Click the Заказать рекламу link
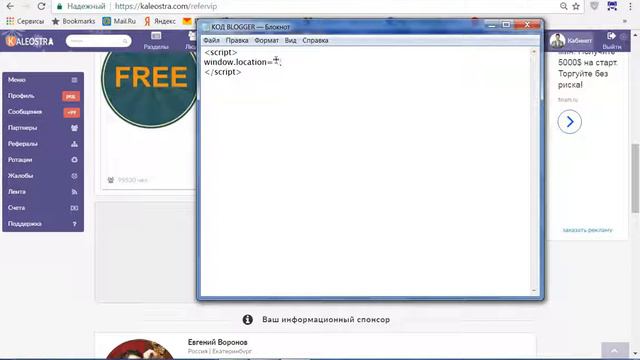The width and height of the screenshot is (640, 360). click(x=587, y=230)
